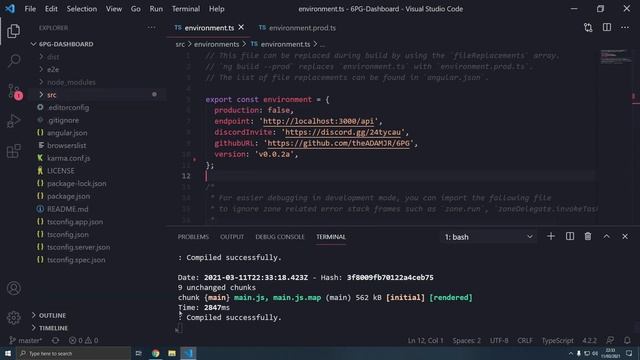This screenshot has height=360, width=640.
Task: Open the Search view in activity bar
Action: [13, 61]
